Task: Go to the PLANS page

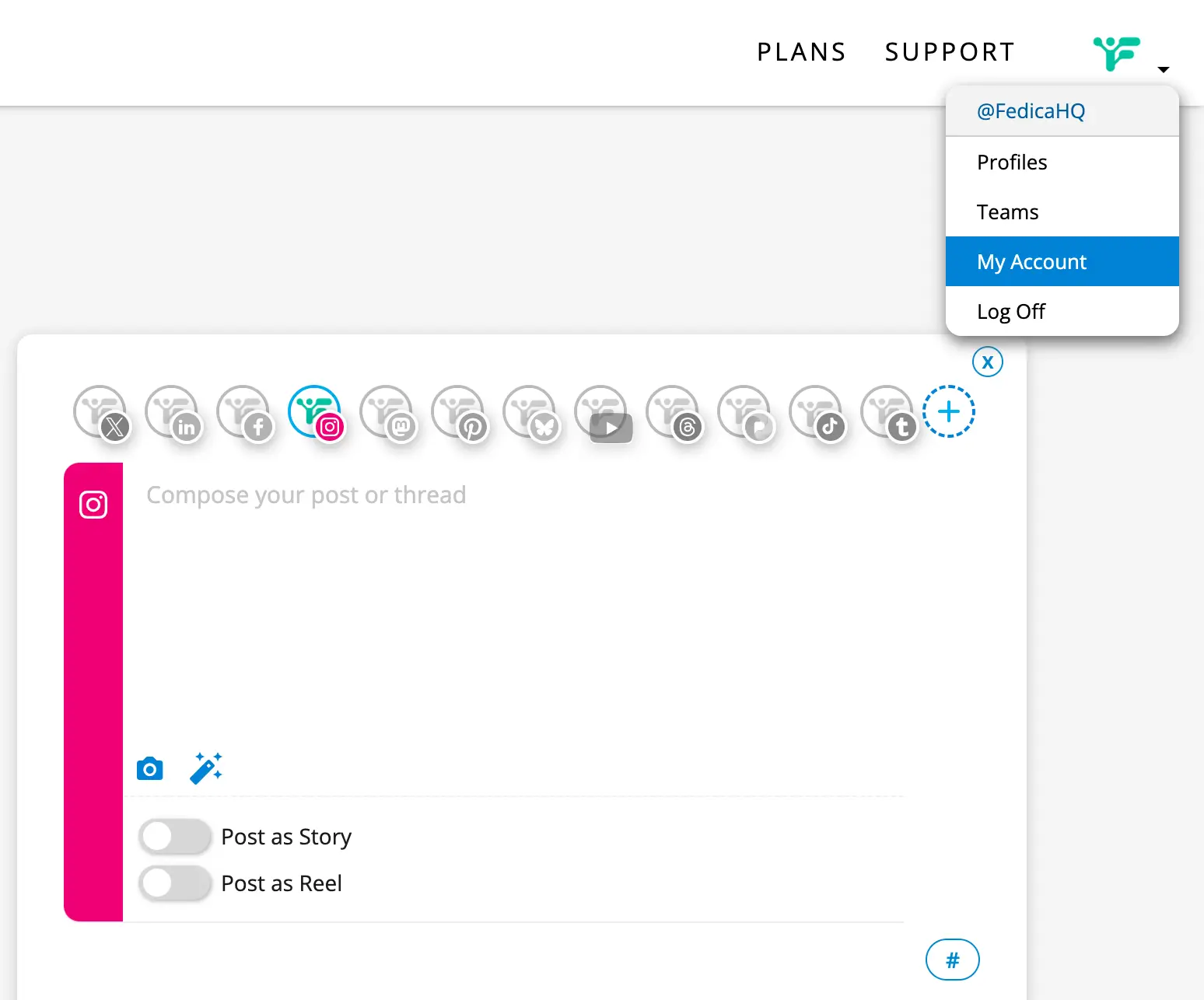Action: point(801,52)
